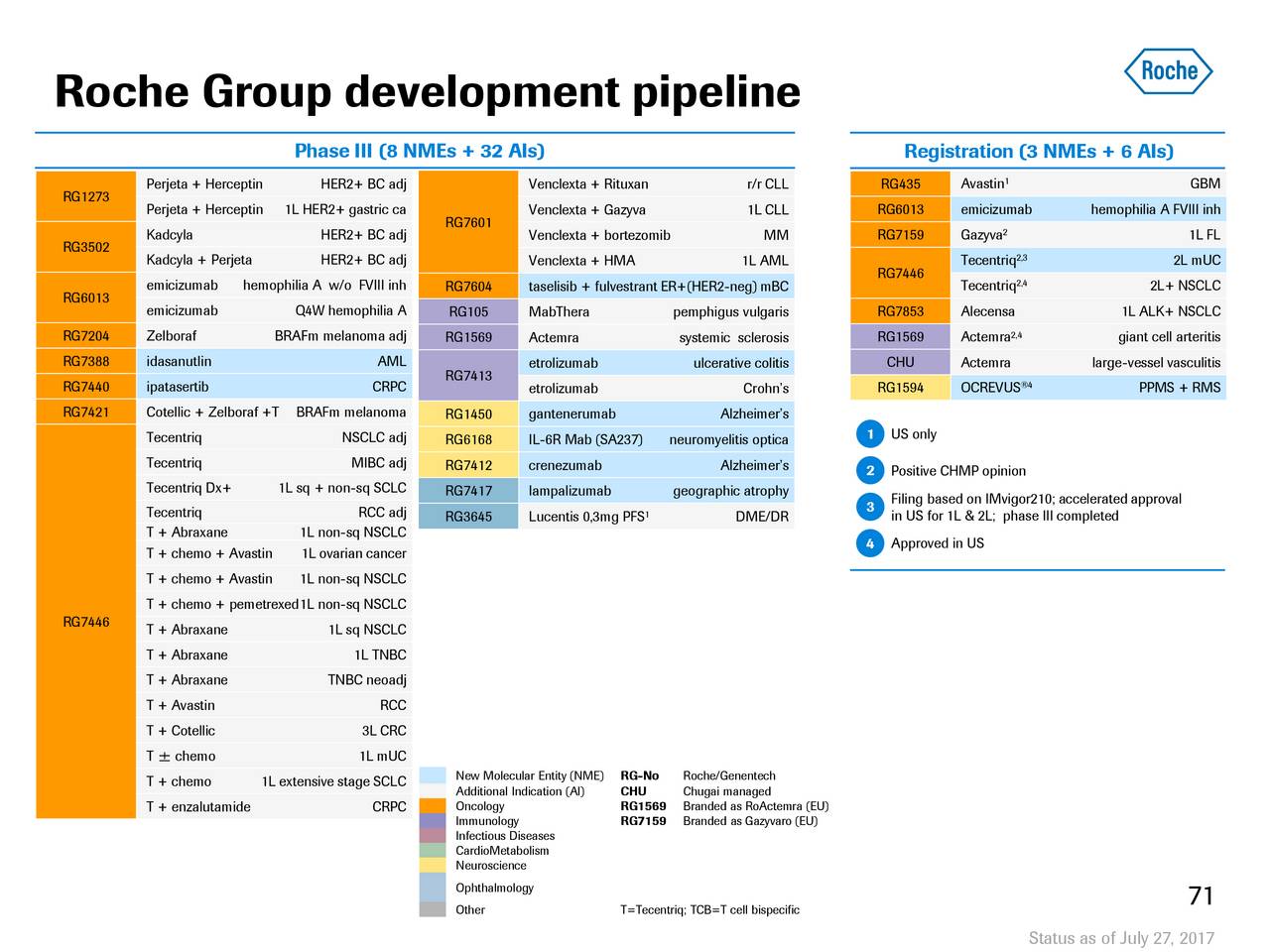The height and width of the screenshot is (952, 1270).
Task: Open the Registration section header
Action: 1038,151
